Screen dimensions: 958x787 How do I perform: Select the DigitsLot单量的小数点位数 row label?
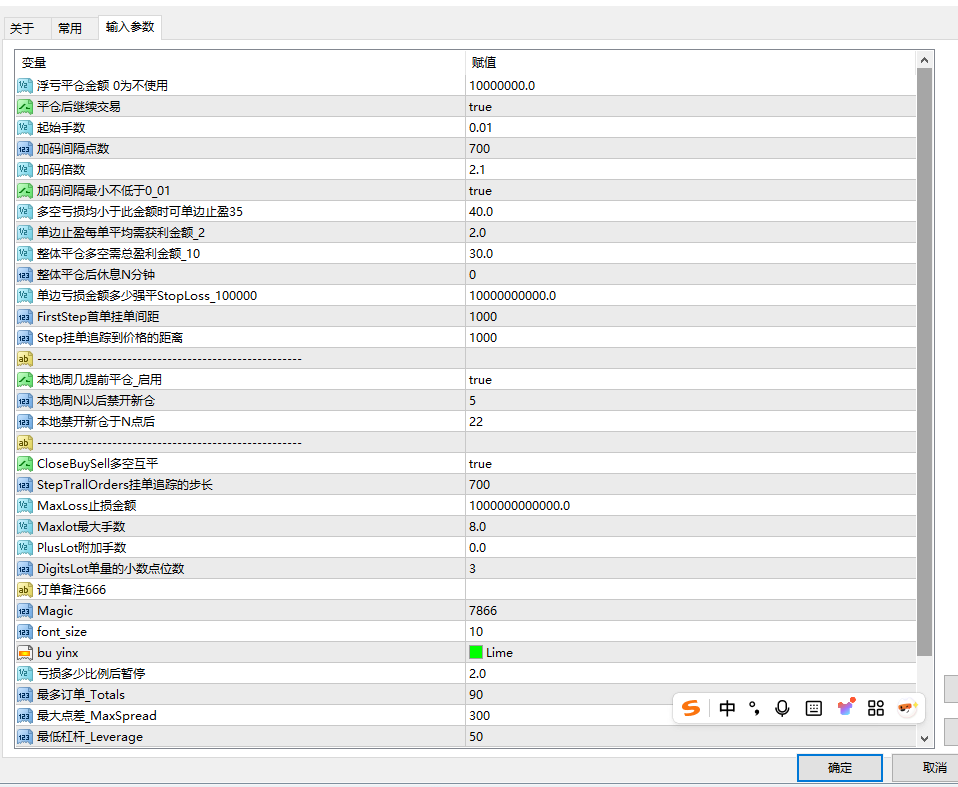pyautogui.click(x=111, y=569)
